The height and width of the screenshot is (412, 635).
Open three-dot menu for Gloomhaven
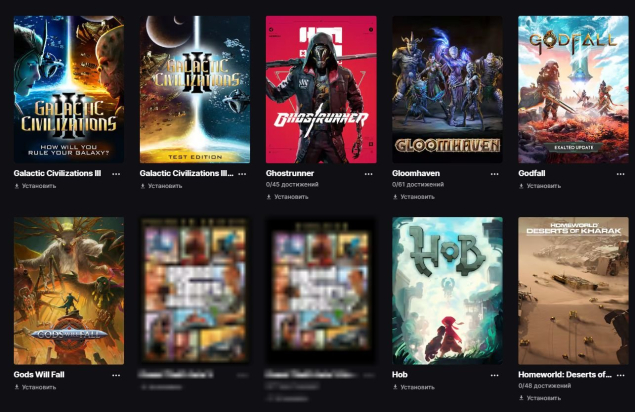click(x=494, y=174)
